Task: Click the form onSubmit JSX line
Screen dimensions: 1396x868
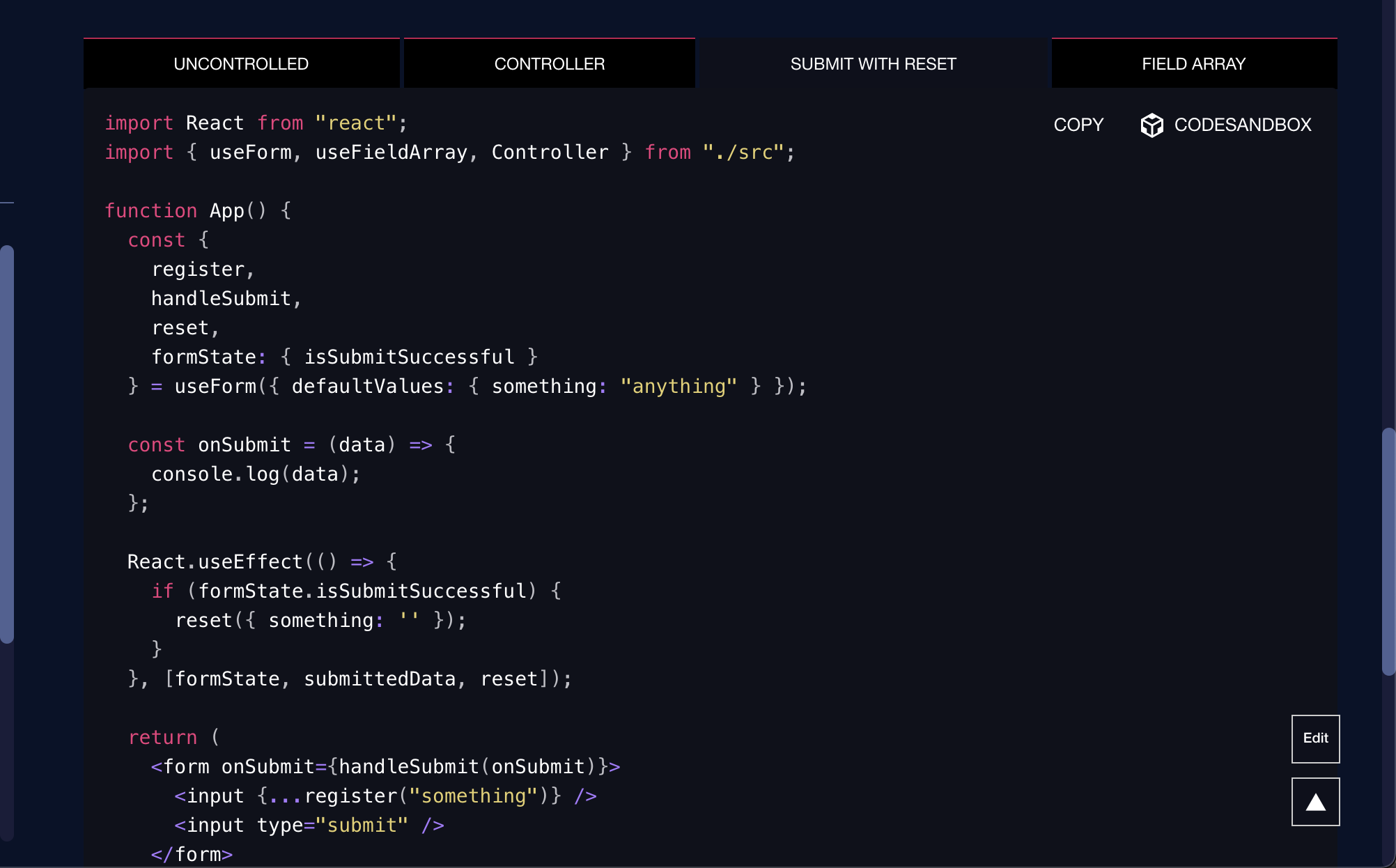Action: click(x=385, y=766)
